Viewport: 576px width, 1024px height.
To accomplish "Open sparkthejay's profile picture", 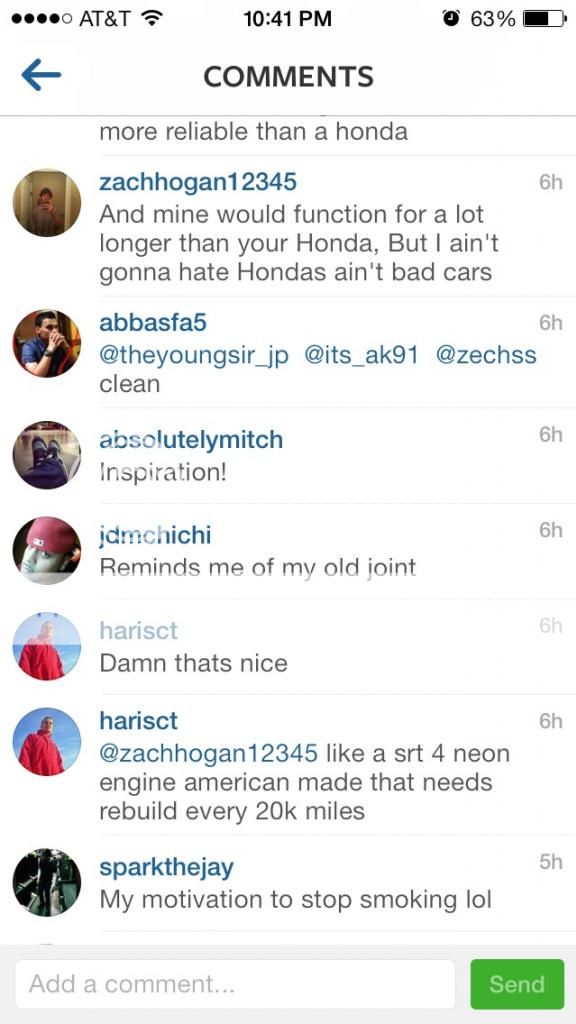I will click(47, 882).
